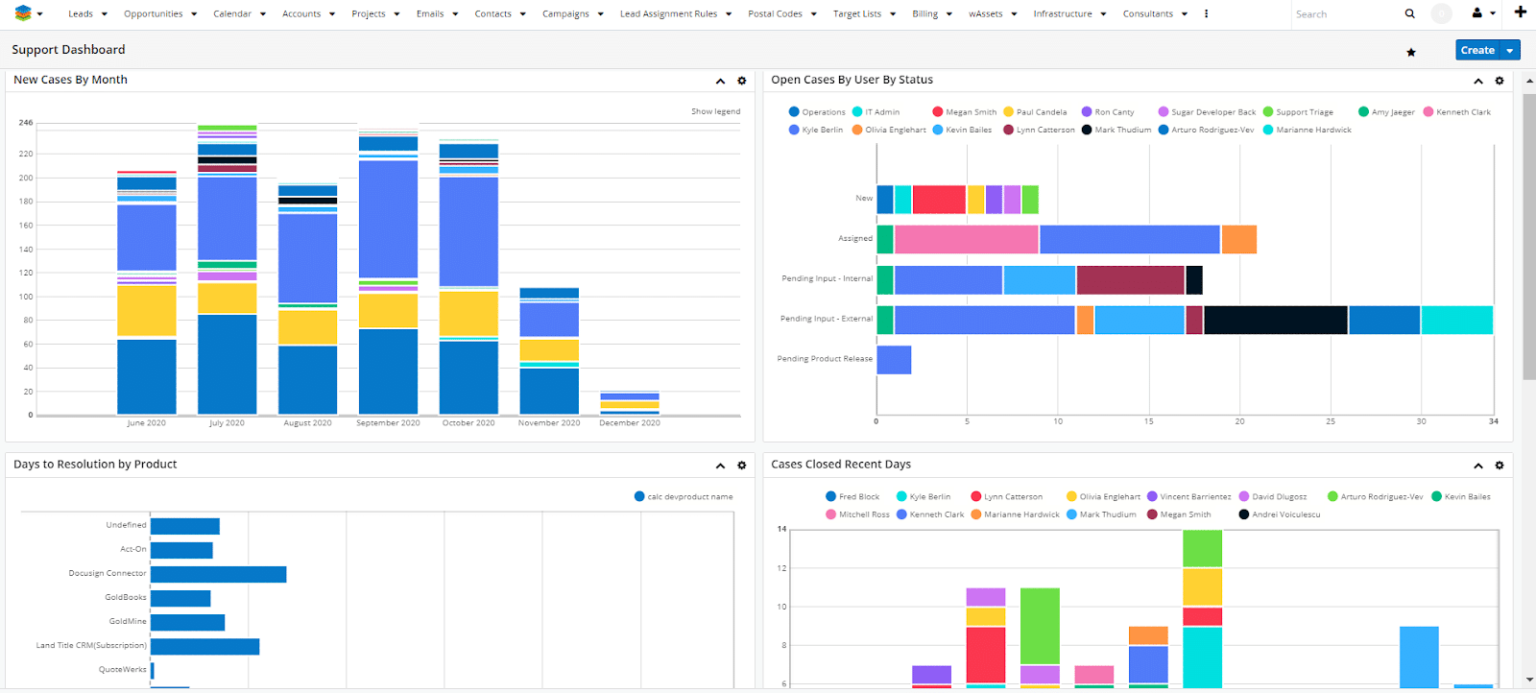Click the Show legend link on New Cases By Month
Image resolution: width=1536 pixels, height=693 pixels.
click(716, 111)
